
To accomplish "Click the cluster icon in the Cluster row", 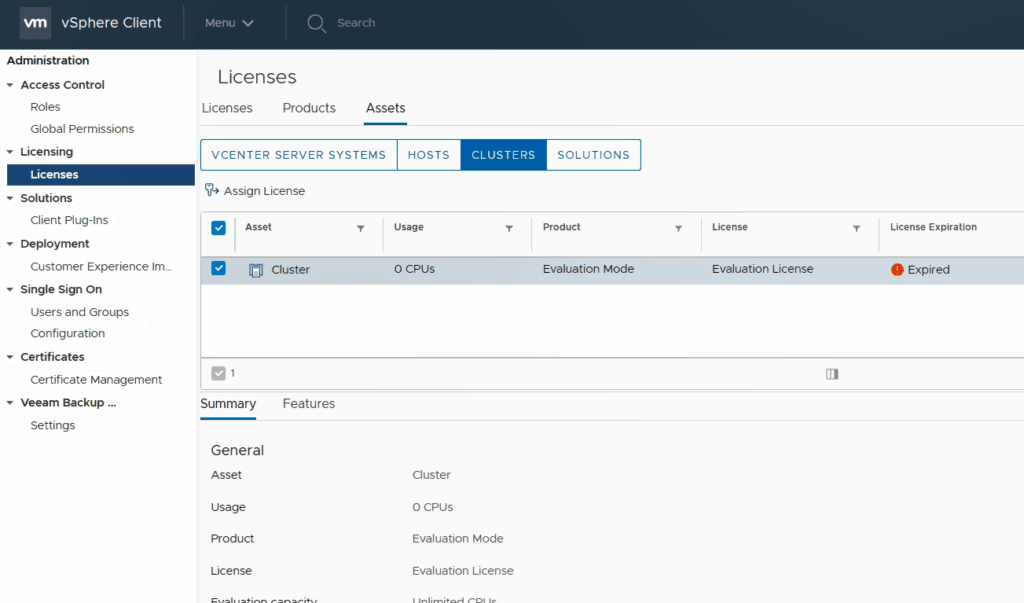I will (x=256, y=270).
